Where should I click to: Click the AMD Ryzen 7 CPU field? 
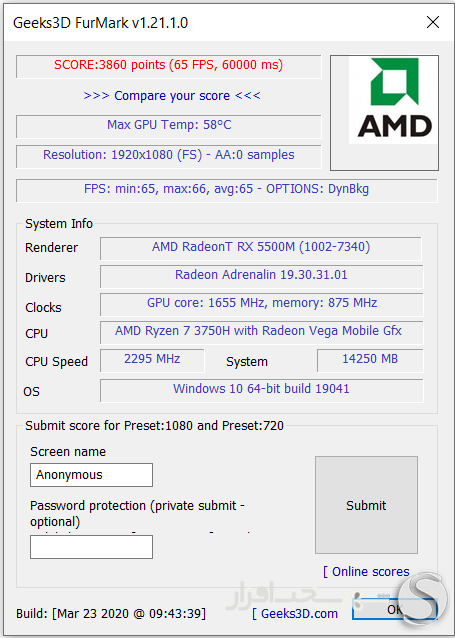[262, 332]
